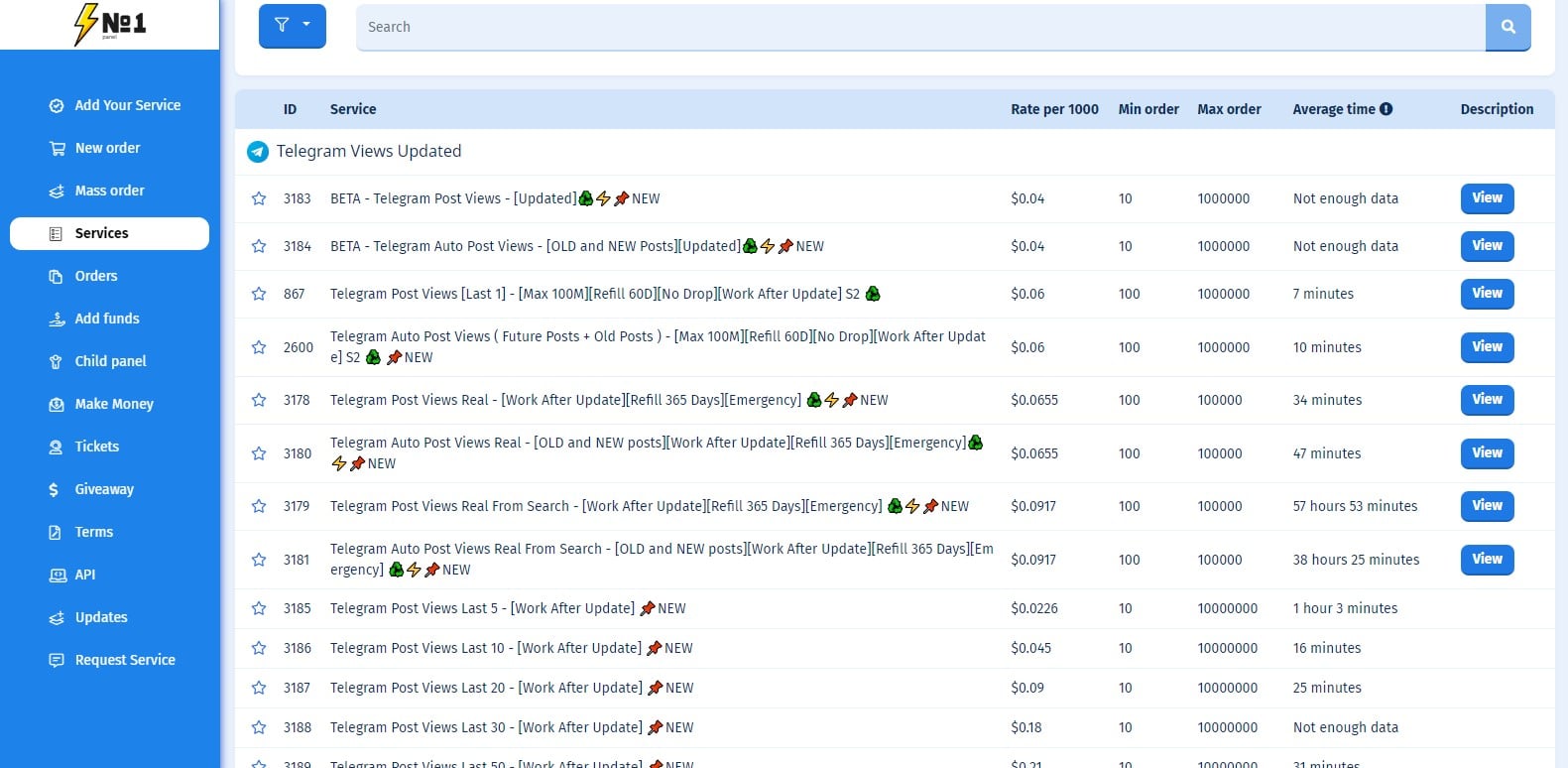This screenshot has height=768, width=1568.
Task: Click the Average time info icon
Action: [x=1386, y=109]
